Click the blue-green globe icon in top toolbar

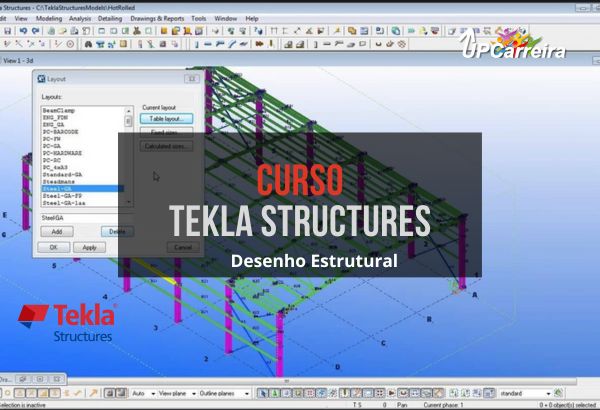[x=396, y=31]
